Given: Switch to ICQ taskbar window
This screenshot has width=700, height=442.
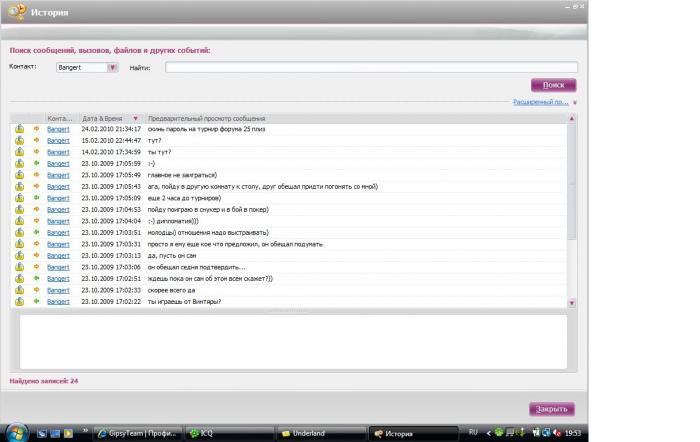Looking at the screenshot, I should [x=229, y=434].
